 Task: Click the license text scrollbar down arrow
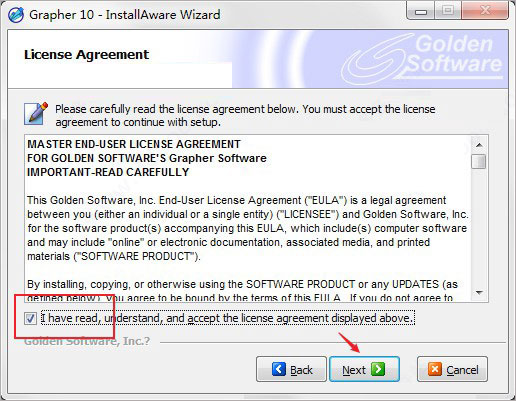coord(480,293)
